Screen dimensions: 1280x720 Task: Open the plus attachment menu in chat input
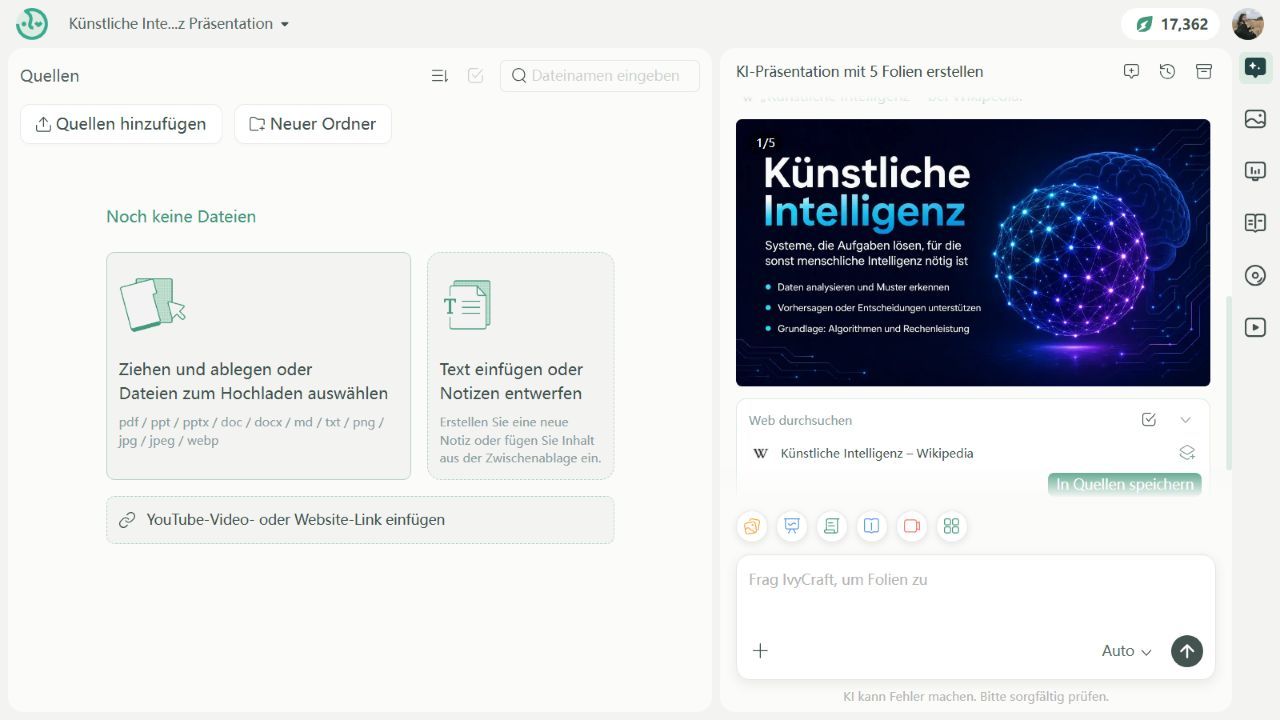point(760,651)
